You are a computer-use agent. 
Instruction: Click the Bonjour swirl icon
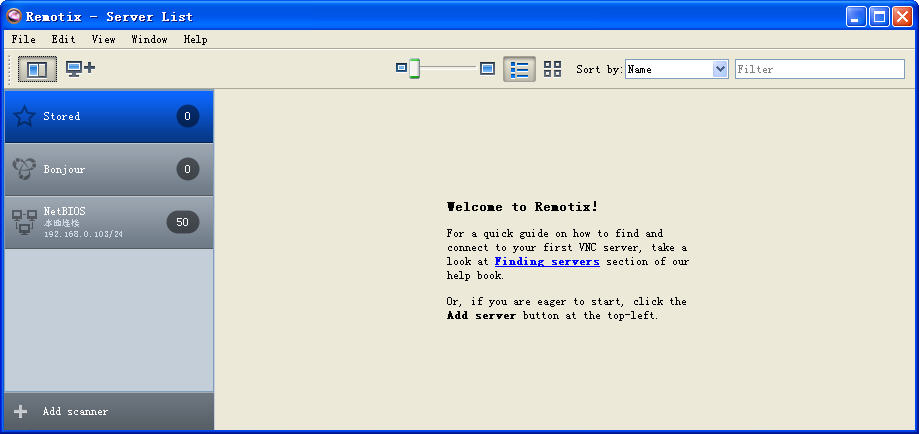click(24, 169)
